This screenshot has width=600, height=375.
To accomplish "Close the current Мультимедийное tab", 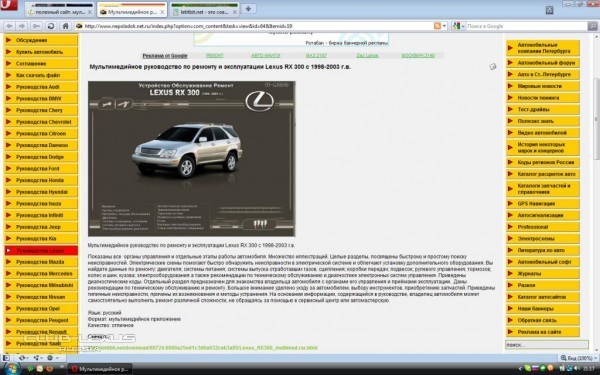I will point(162,12).
